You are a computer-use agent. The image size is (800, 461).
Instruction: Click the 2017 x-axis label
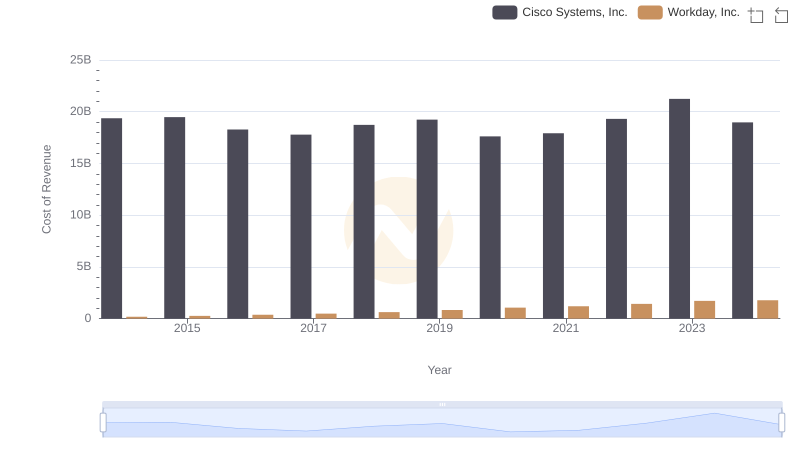313,328
